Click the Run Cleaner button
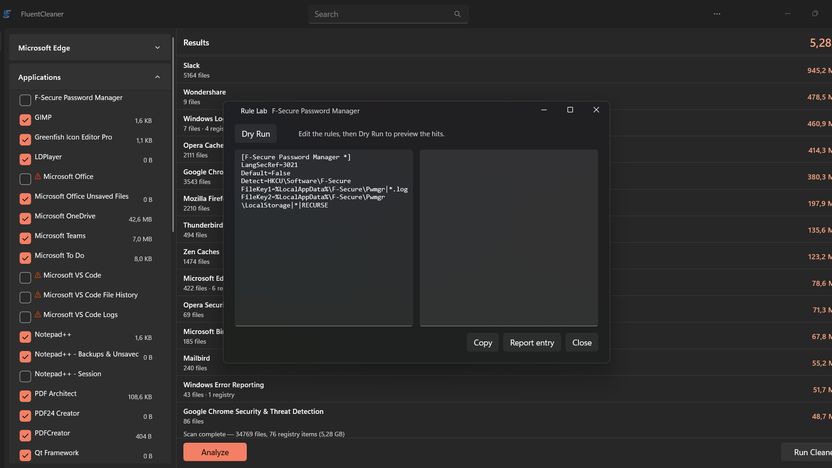Image resolution: width=832 pixels, height=468 pixels. pos(807,452)
